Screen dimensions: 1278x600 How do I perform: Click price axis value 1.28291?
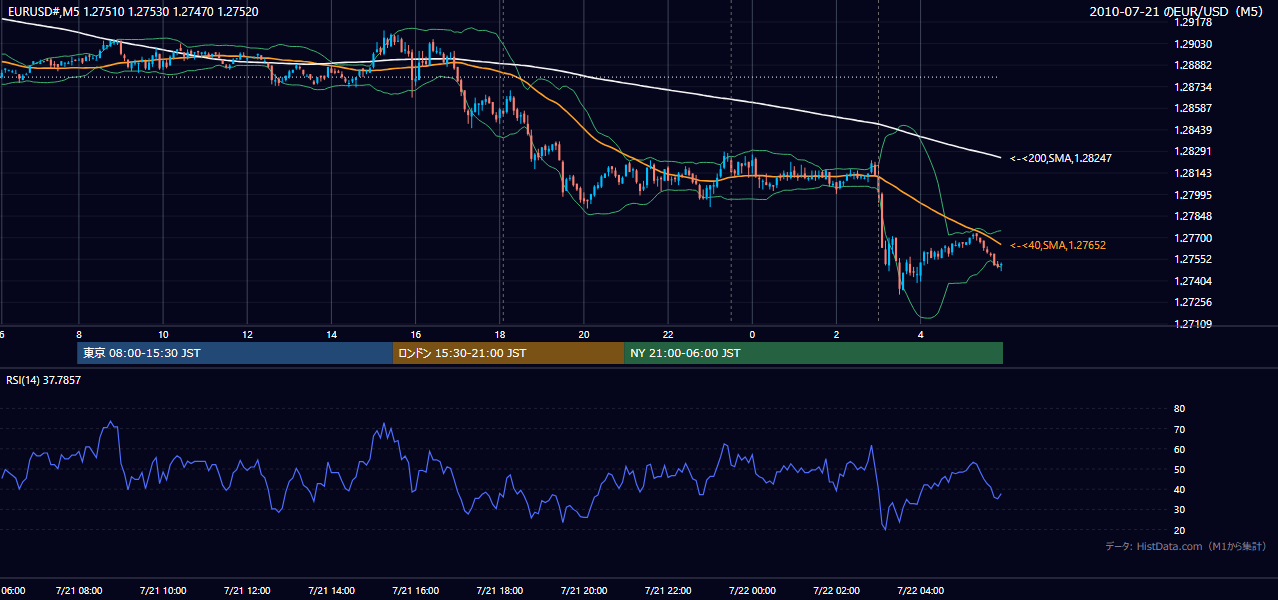click(x=1193, y=152)
